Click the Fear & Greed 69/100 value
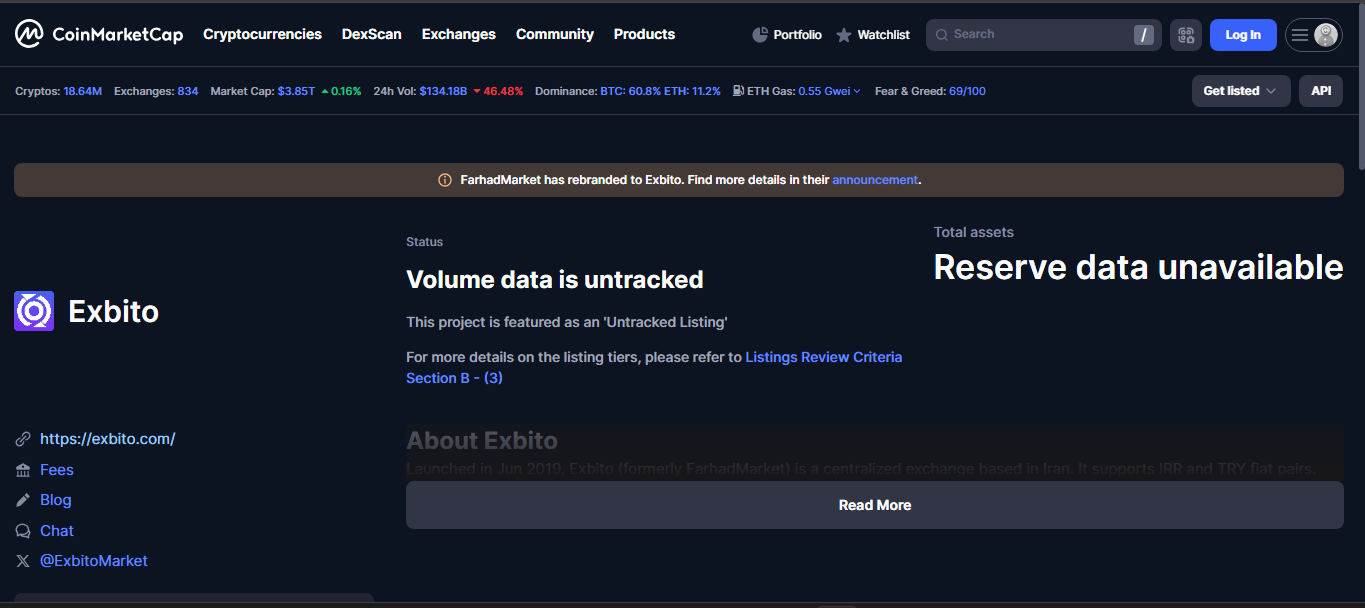 pyautogui.click(x=967, y=91)
